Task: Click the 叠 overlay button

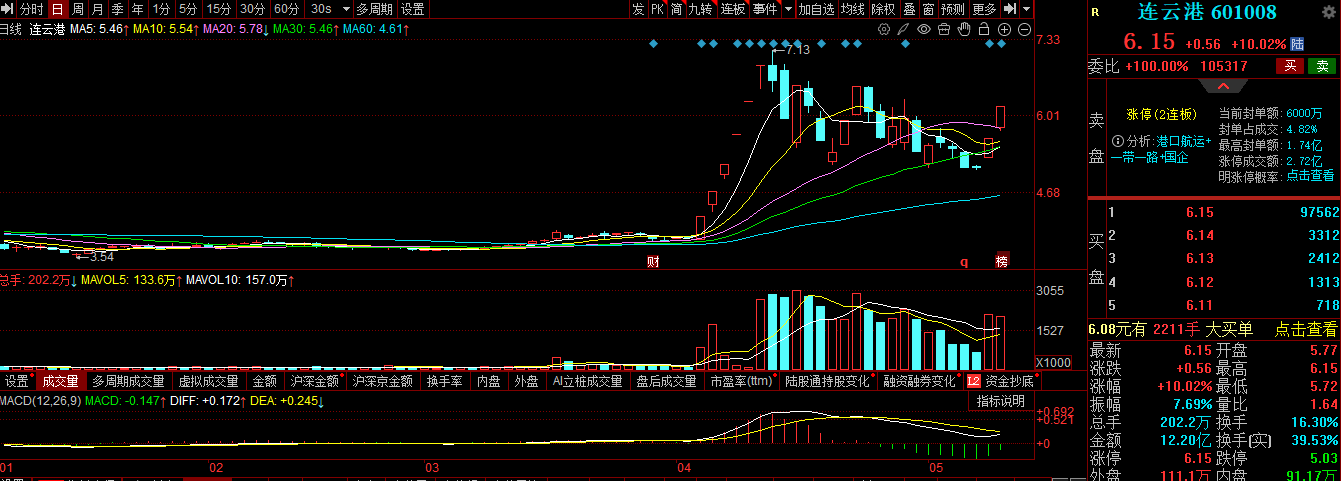Action: 909,9
